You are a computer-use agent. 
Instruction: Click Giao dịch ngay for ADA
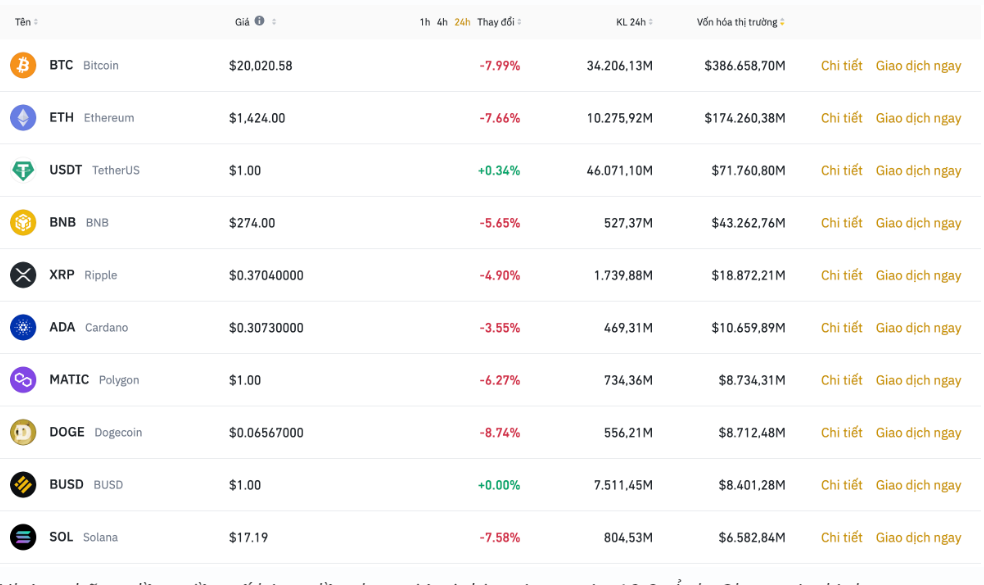tap(918, 328)
